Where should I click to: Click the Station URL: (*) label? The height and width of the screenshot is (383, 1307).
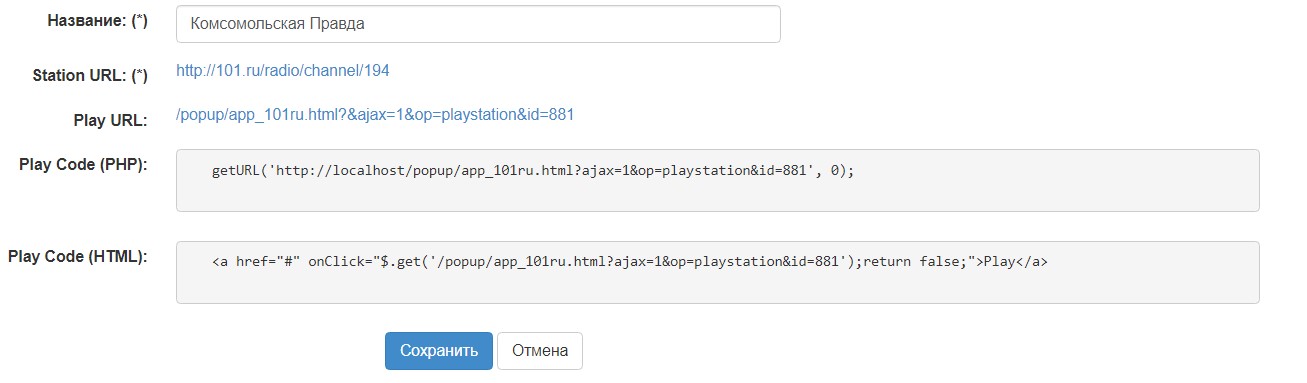pyautogui.click(x=90, y=76)
